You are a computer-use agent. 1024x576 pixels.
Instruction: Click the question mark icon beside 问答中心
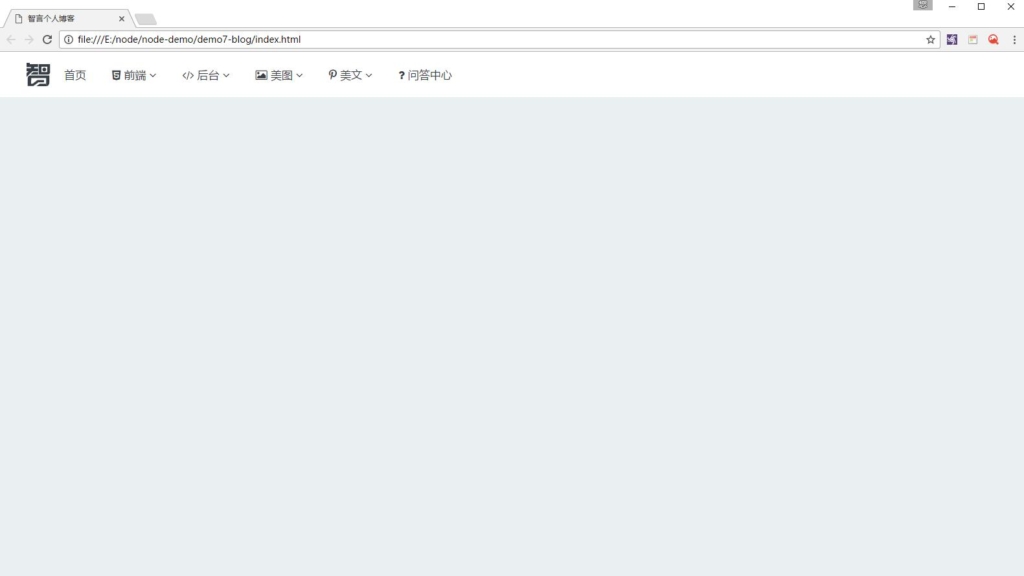tap(402, 76)
